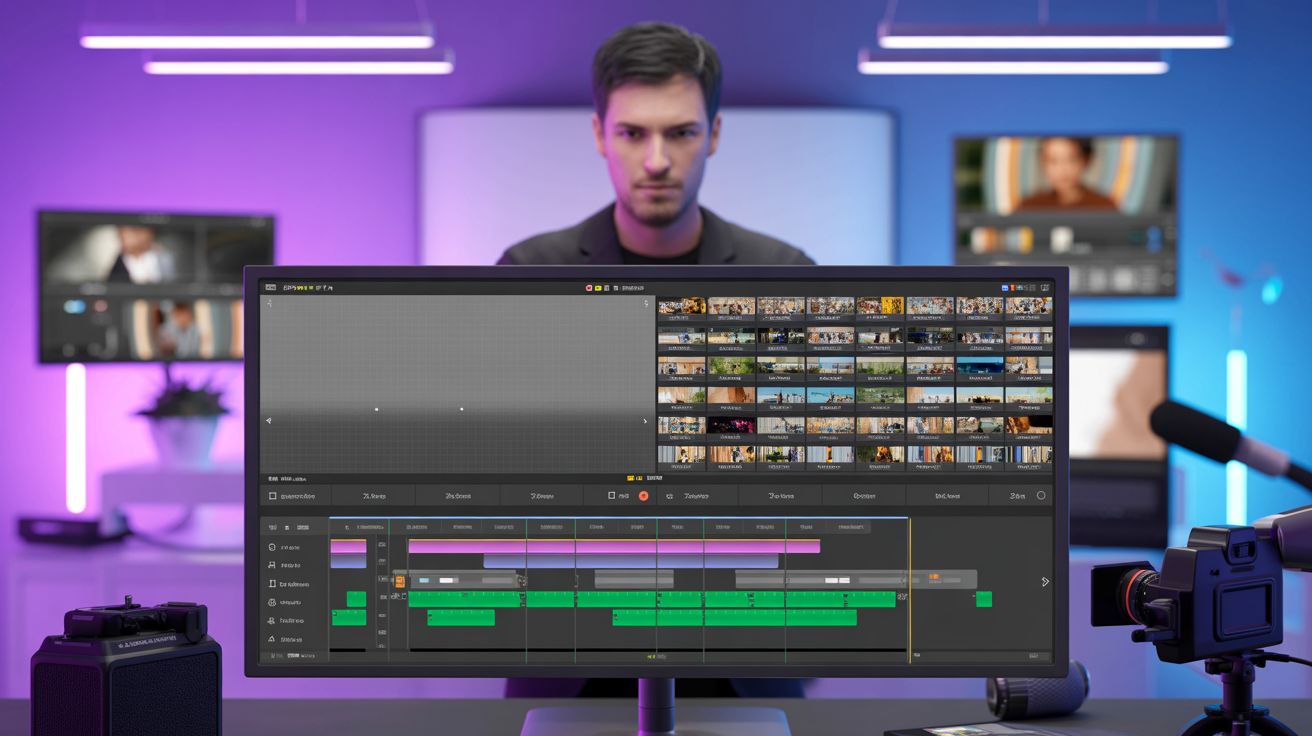Click the third track's rectangle header icon
1312x736 pixels.
(272, 584)
